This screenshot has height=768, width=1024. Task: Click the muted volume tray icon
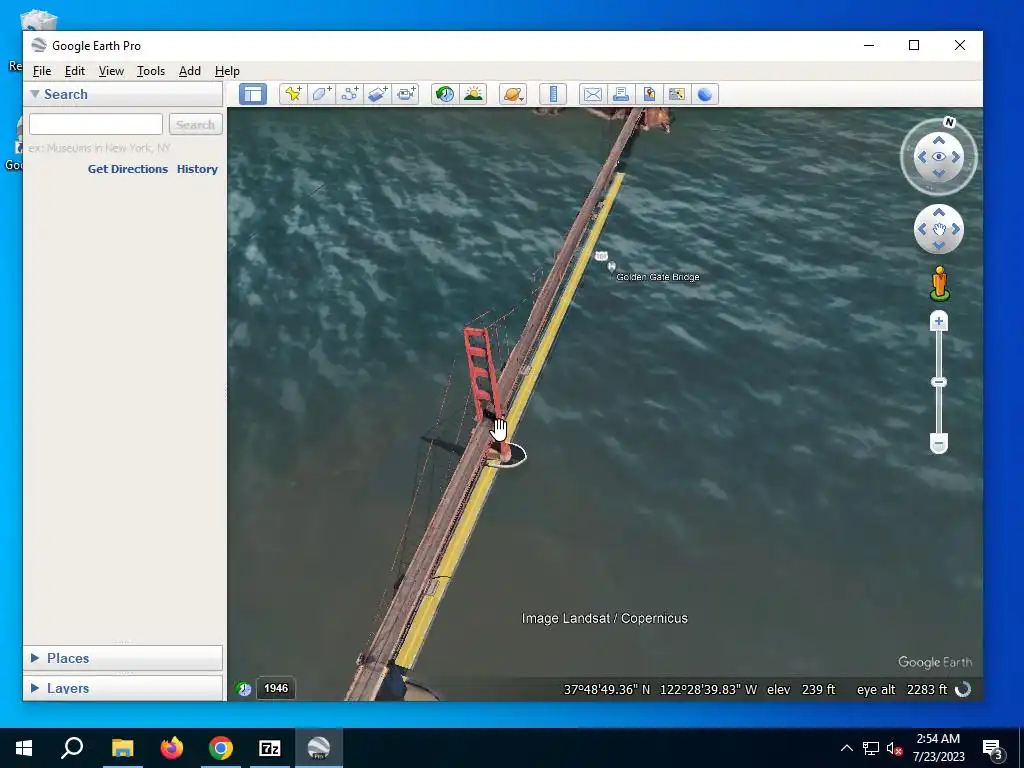pyautogui.click(x=894, y=748)
